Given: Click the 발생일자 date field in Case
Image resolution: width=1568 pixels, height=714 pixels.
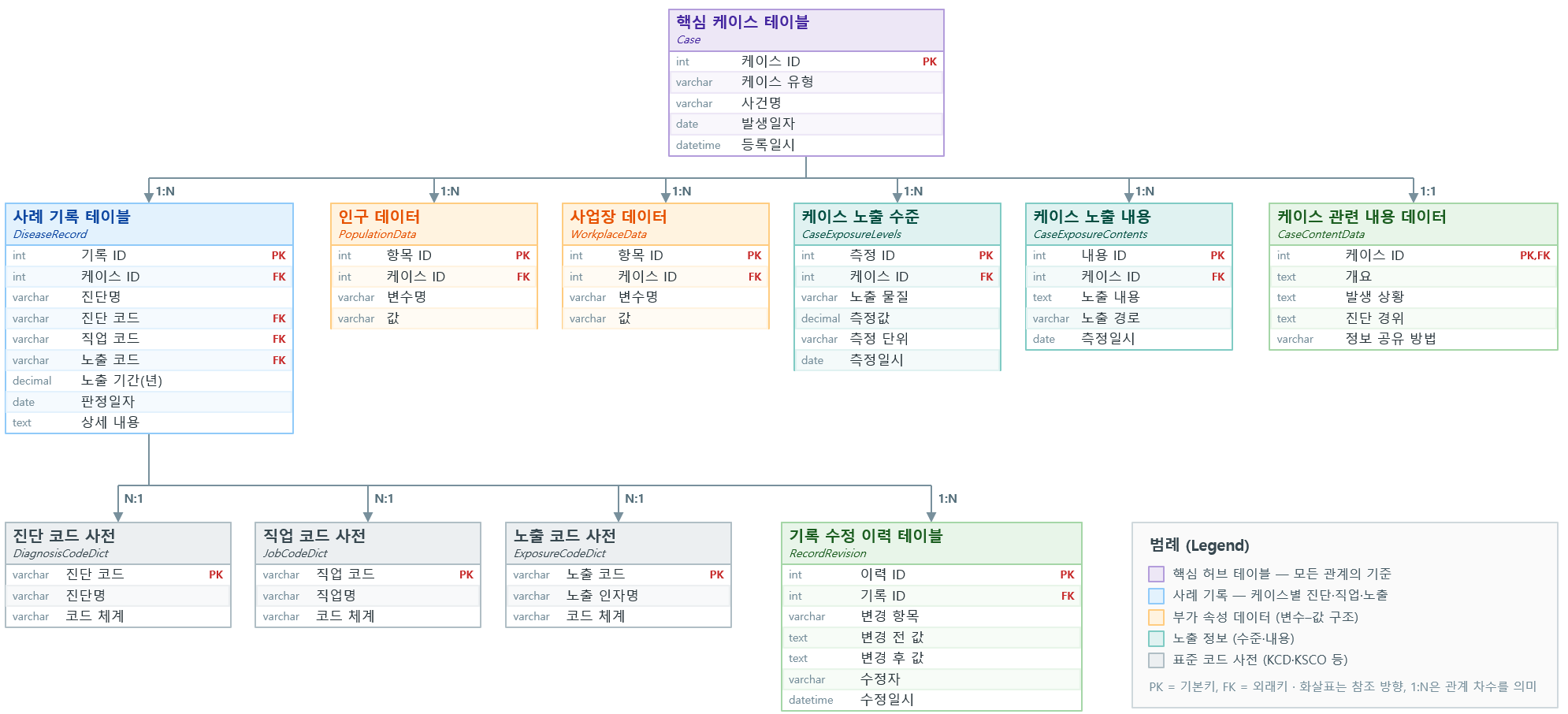Looking at the screenshot, I should point(806,124).
